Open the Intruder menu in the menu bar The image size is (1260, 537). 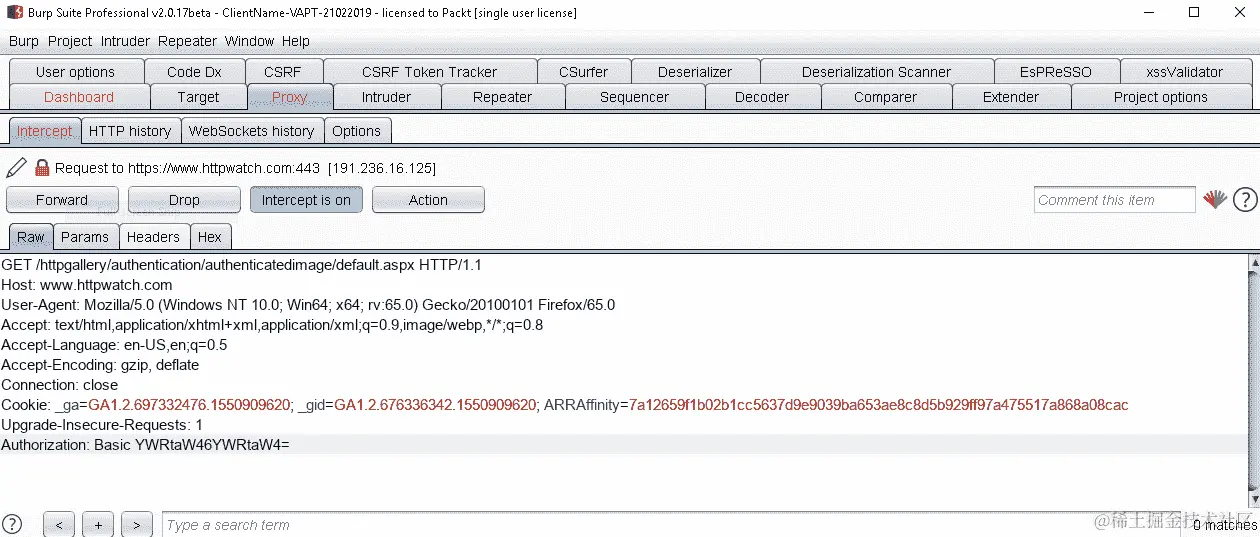[x=125, y=41]
